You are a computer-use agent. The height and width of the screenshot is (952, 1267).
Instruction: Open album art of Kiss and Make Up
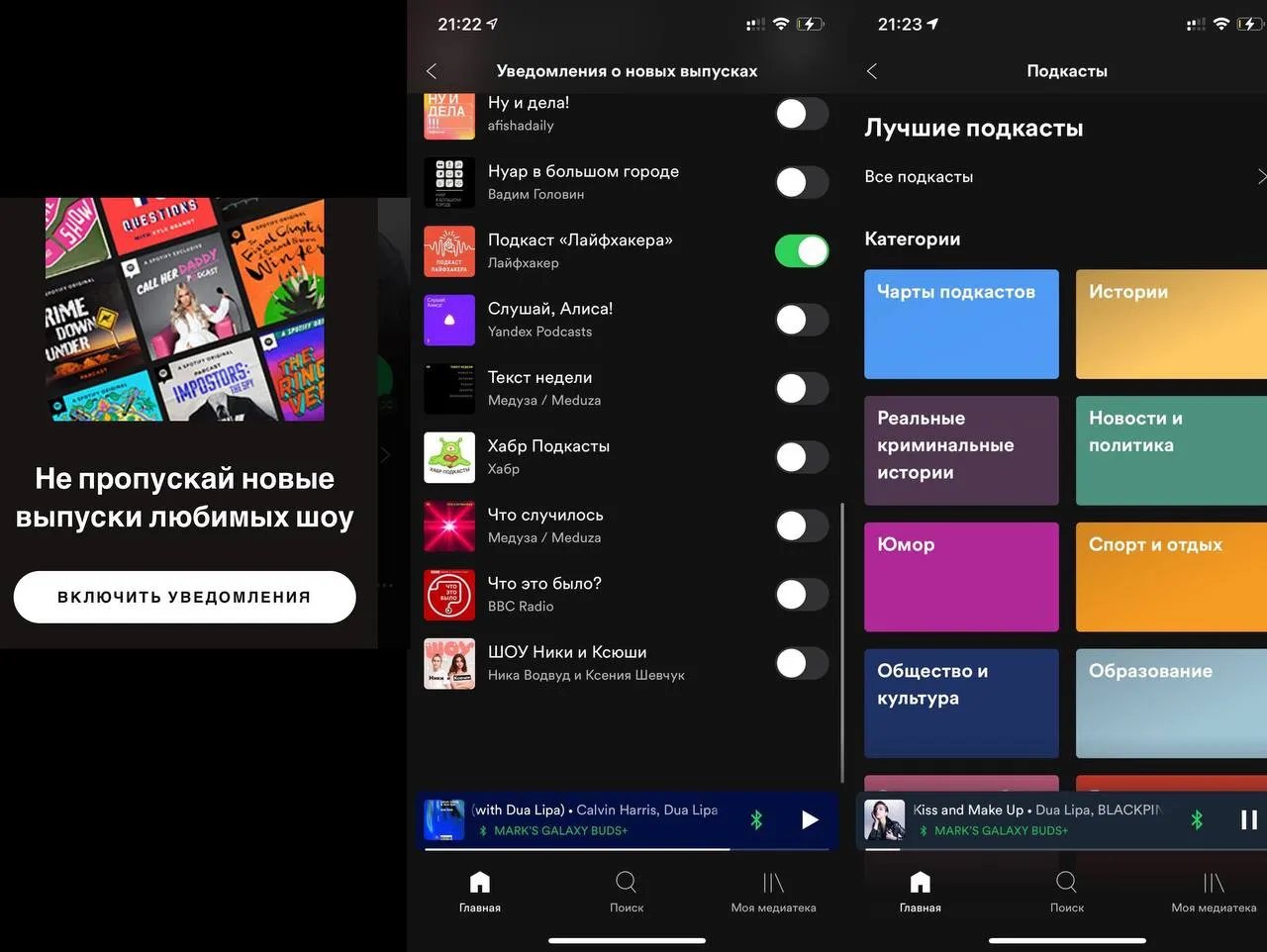885,819
